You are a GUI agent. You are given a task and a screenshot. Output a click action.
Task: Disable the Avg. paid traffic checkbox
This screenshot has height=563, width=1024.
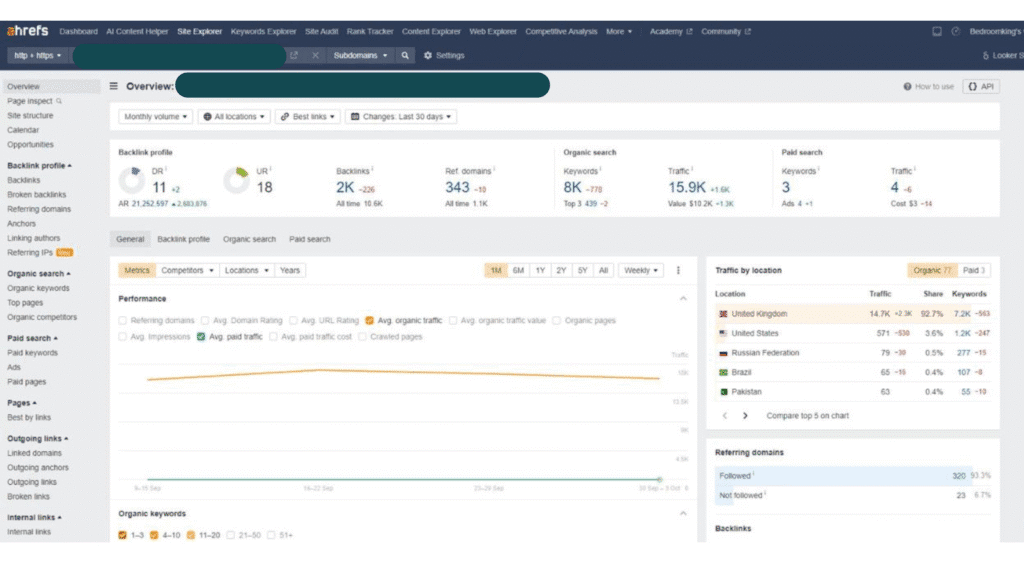click(x=202, y=337)
